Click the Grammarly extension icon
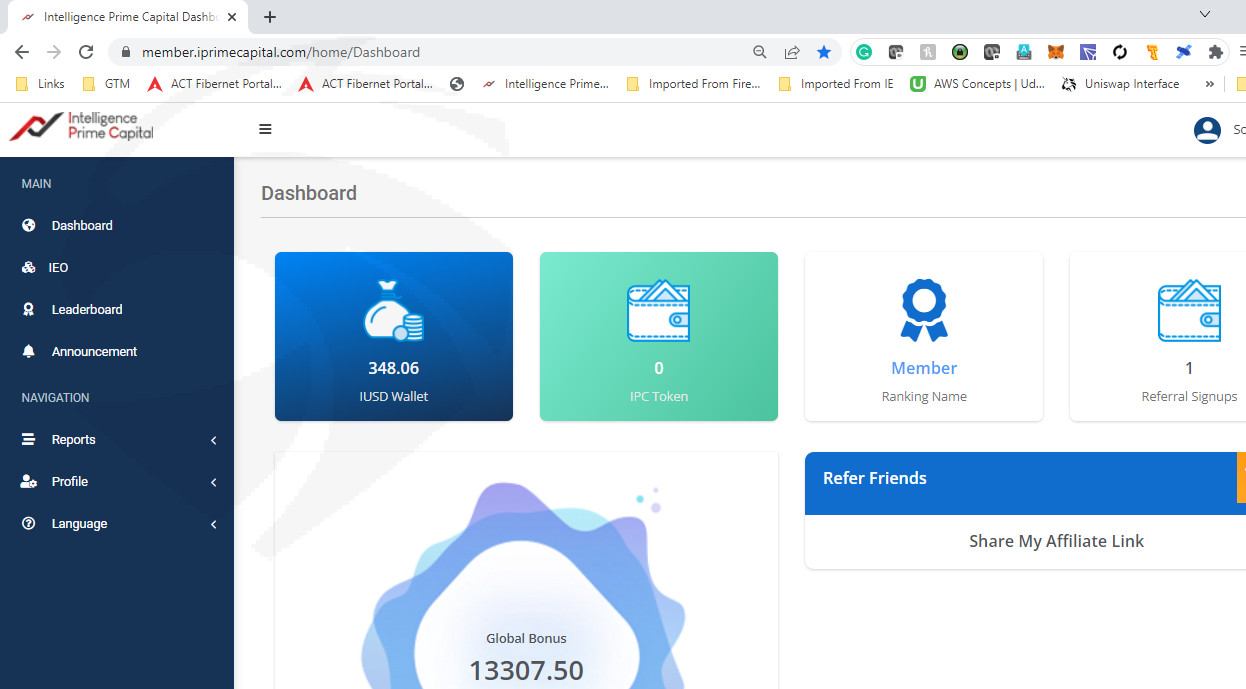 [863, 52]
